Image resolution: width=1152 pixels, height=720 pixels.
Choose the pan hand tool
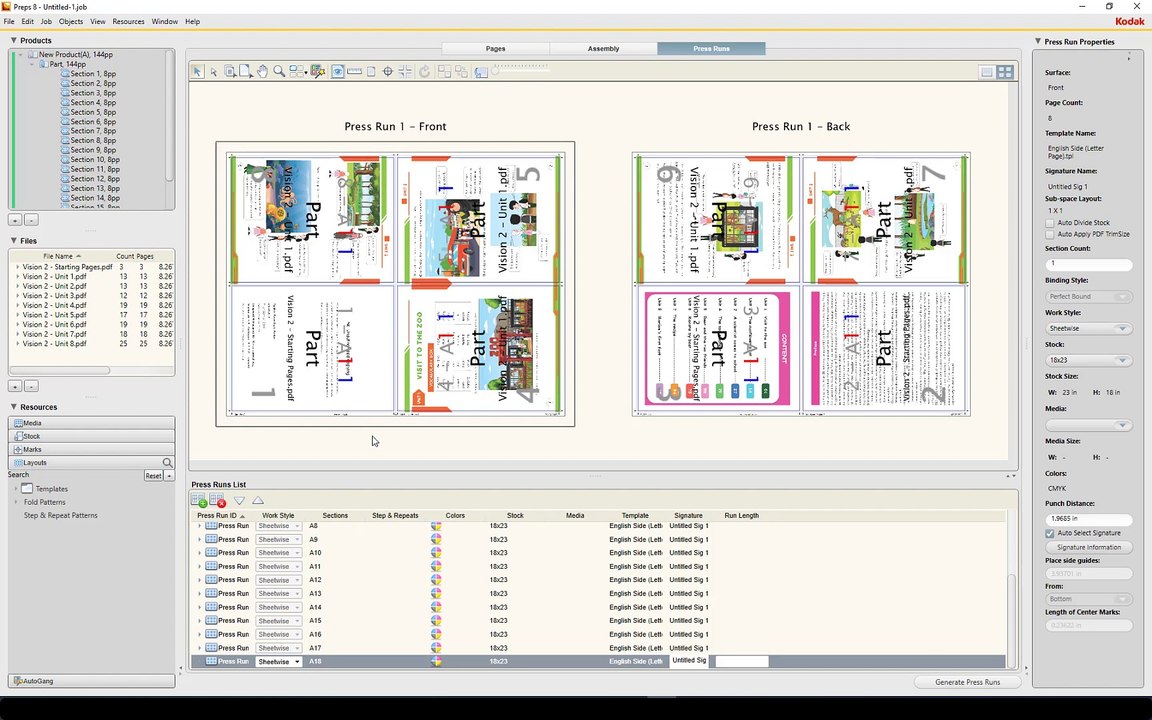click(262, 71)
